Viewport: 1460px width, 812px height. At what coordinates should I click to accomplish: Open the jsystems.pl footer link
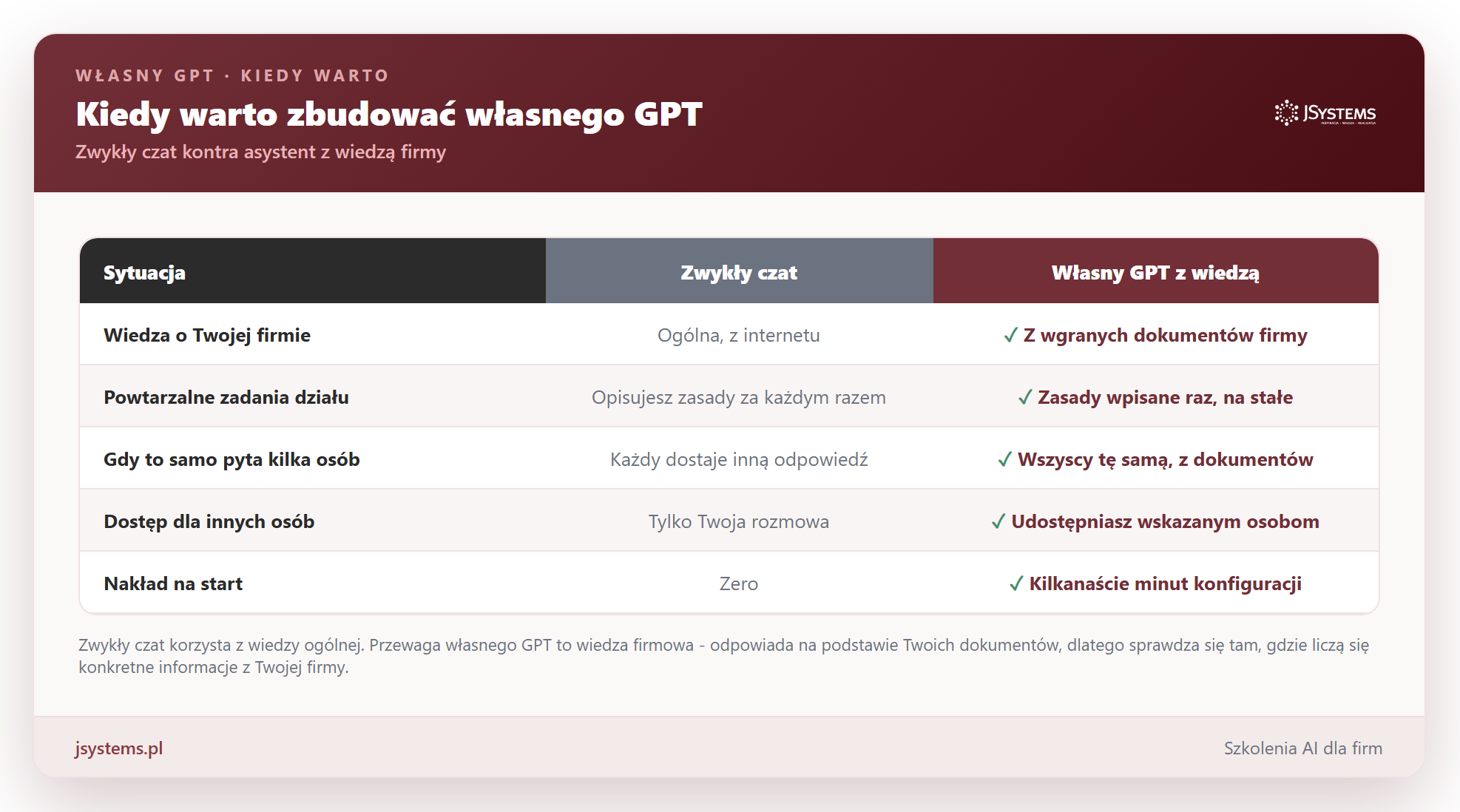pyautogui.click(x=119, y=748)
